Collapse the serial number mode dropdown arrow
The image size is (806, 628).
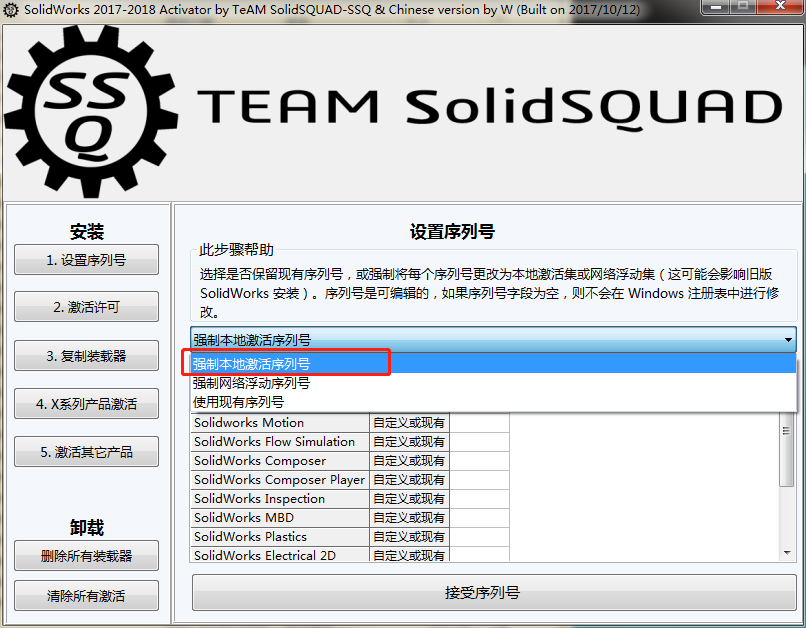(x=787, y=340)
